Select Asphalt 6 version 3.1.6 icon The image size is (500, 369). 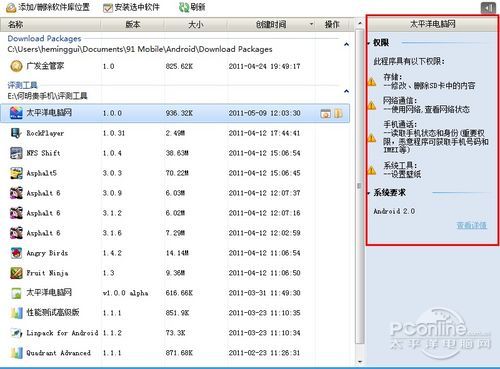point(16,233)
